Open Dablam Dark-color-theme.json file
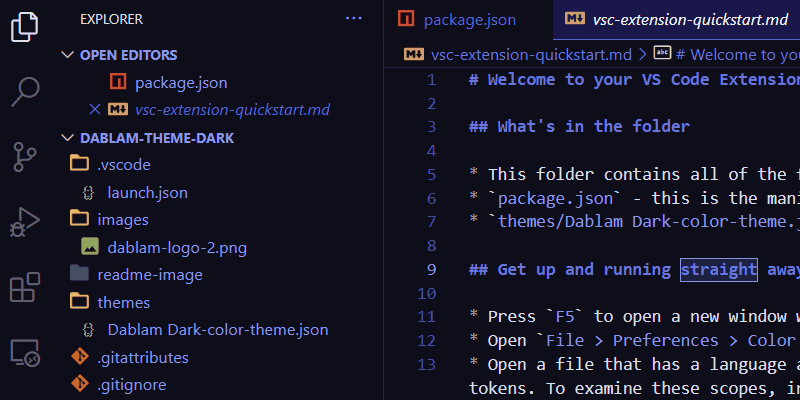 [x=220, y=330]
